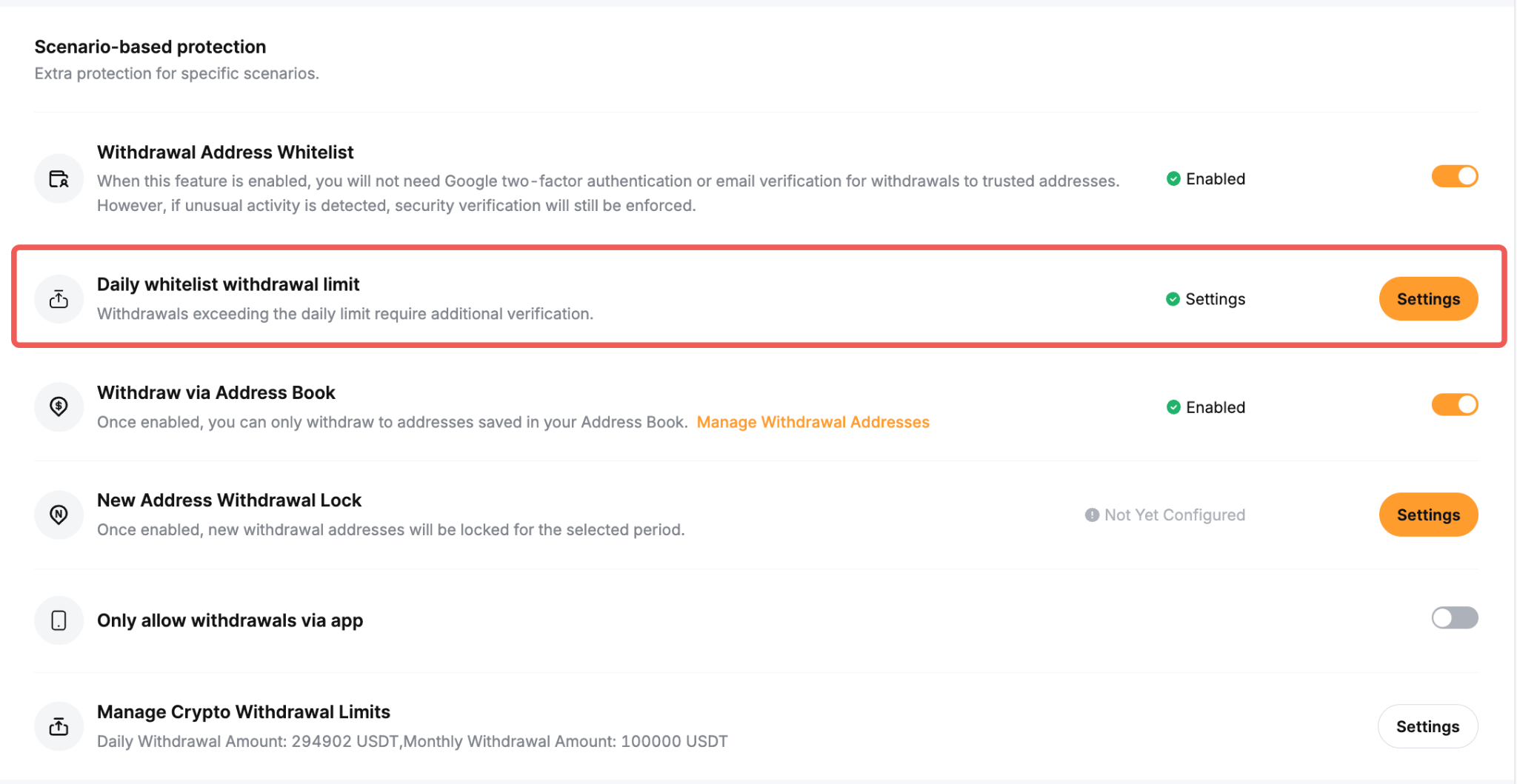Click the Withdrawal Address Whitelist icon

click(x=59, y=178)
